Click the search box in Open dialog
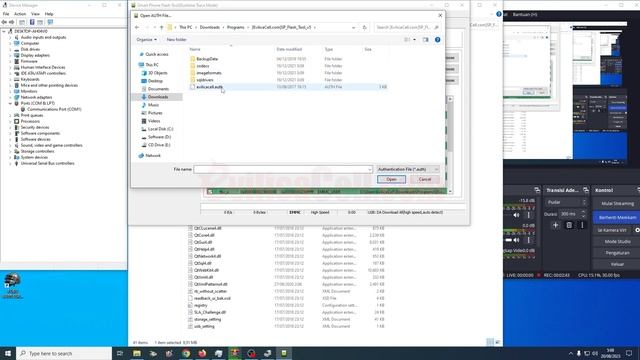 pos(407,27)
